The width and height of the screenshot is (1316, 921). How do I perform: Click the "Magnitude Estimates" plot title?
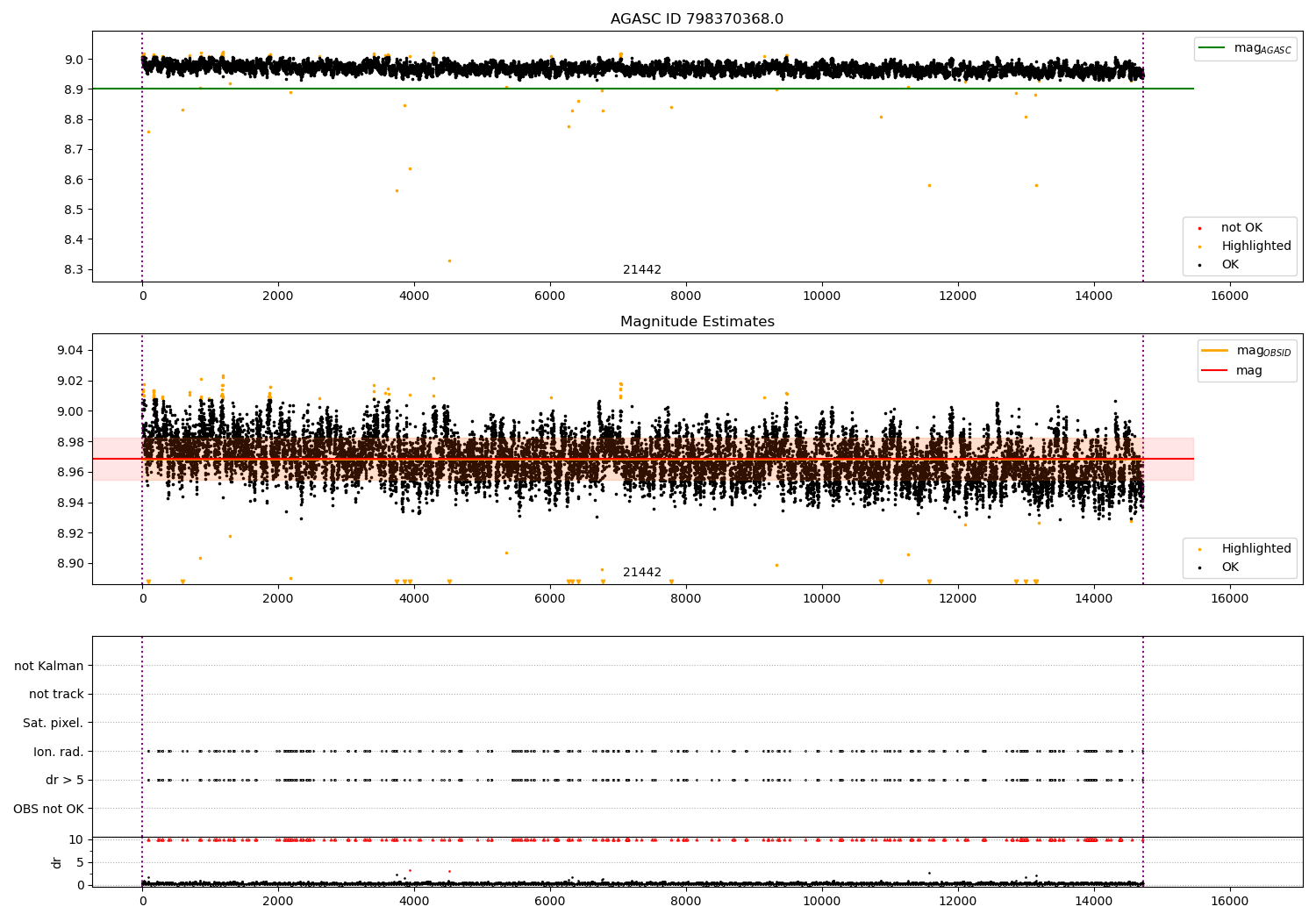coord(697,322)
